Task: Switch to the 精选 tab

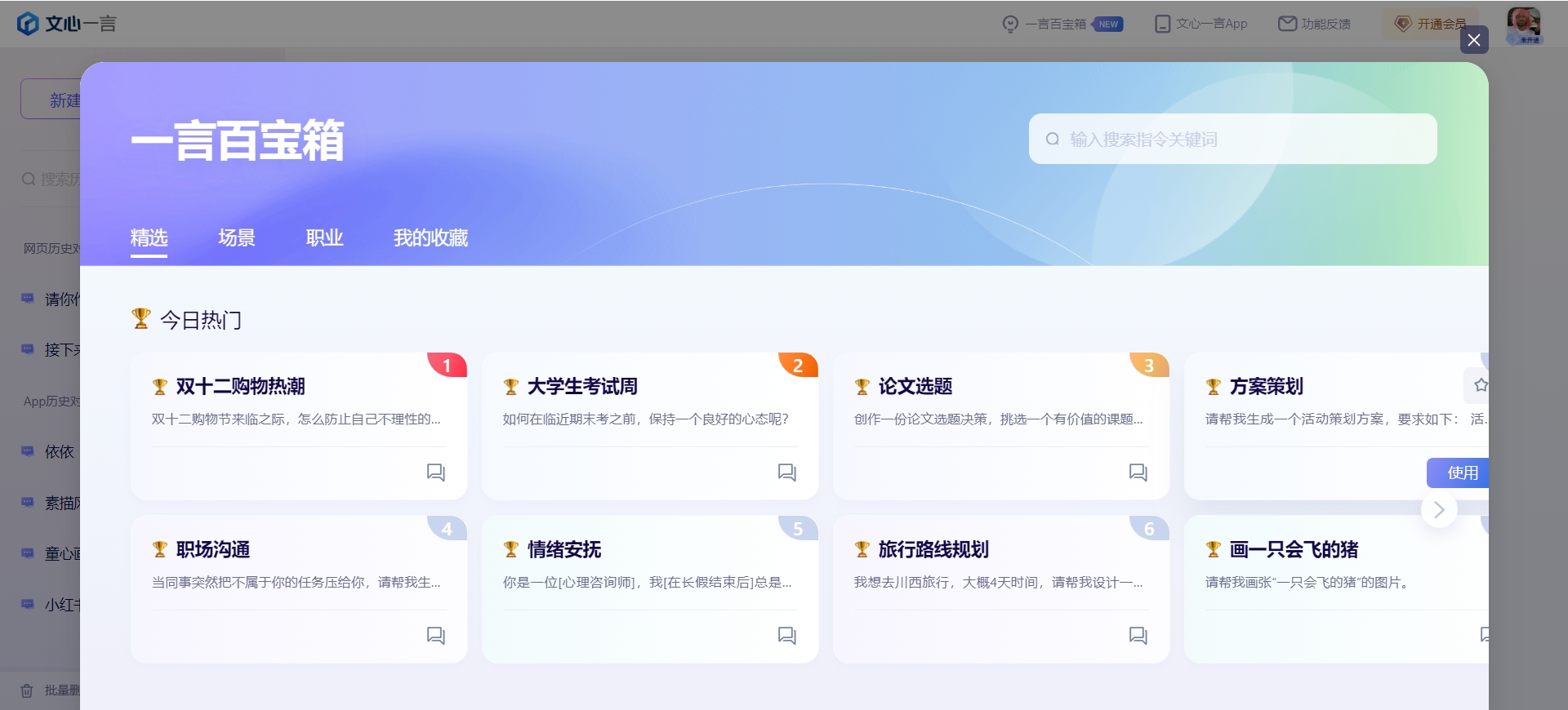Action: (x=149, y=237)
